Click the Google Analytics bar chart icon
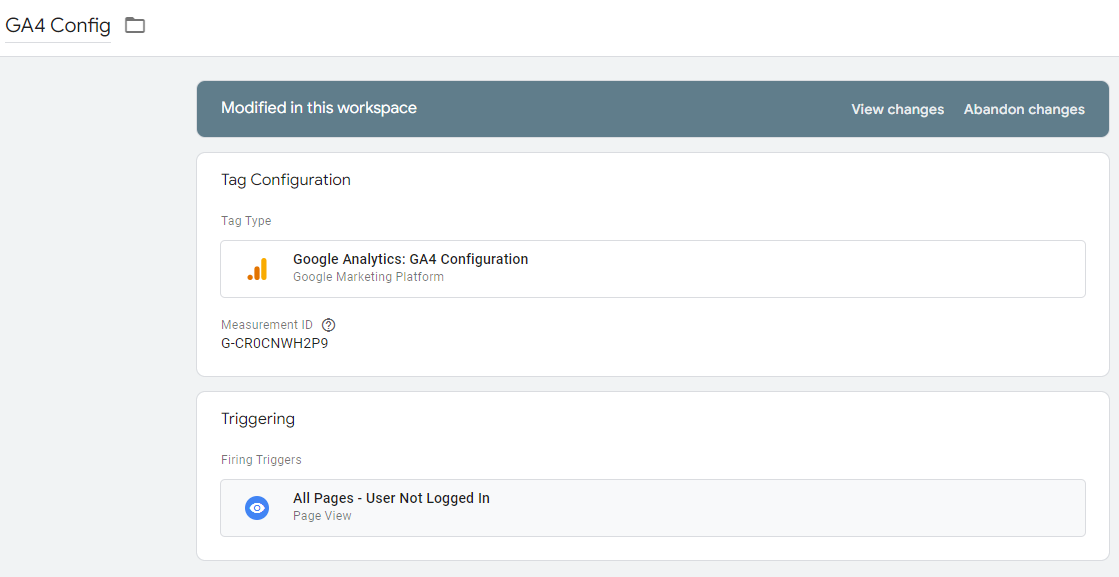1119x577 pixels. [257, 269]
